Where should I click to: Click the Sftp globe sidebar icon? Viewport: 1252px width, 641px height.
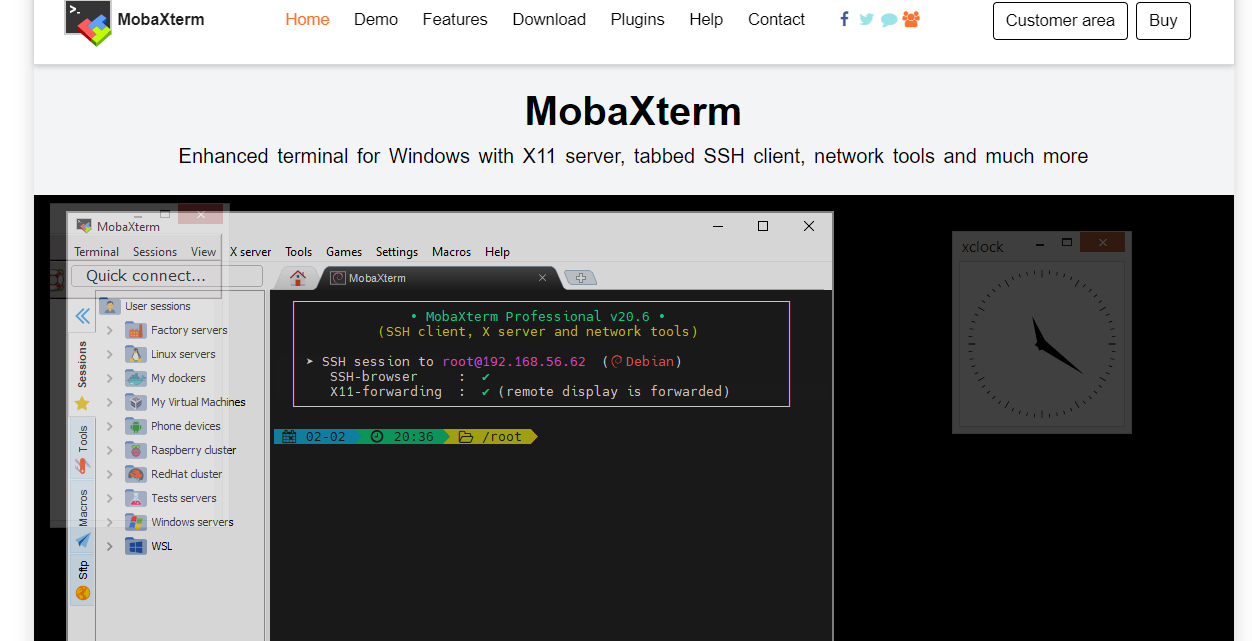(83, 593)
